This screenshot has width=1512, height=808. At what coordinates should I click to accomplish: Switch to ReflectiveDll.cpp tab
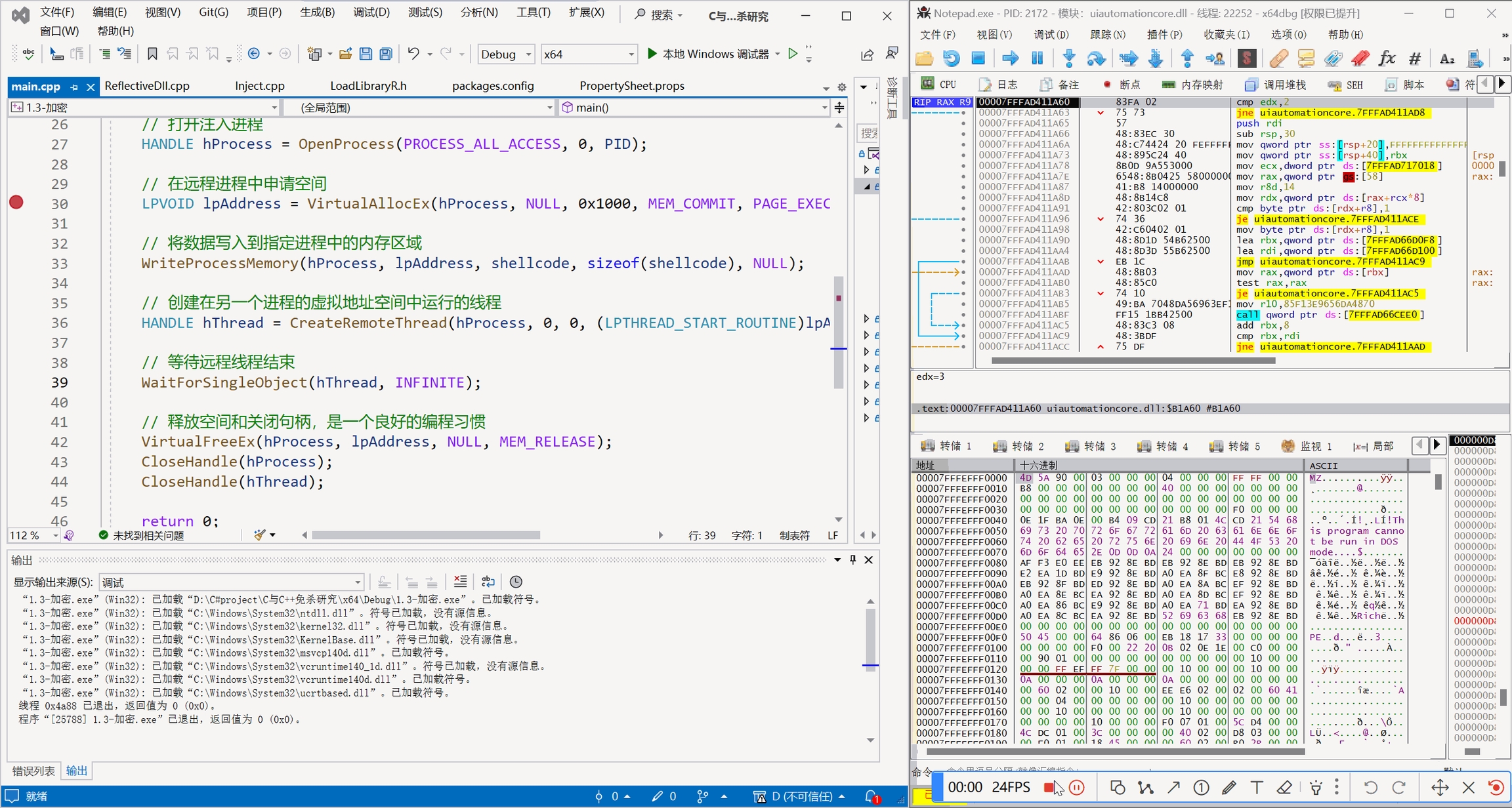pyautogui.click(x=147, y=86)
